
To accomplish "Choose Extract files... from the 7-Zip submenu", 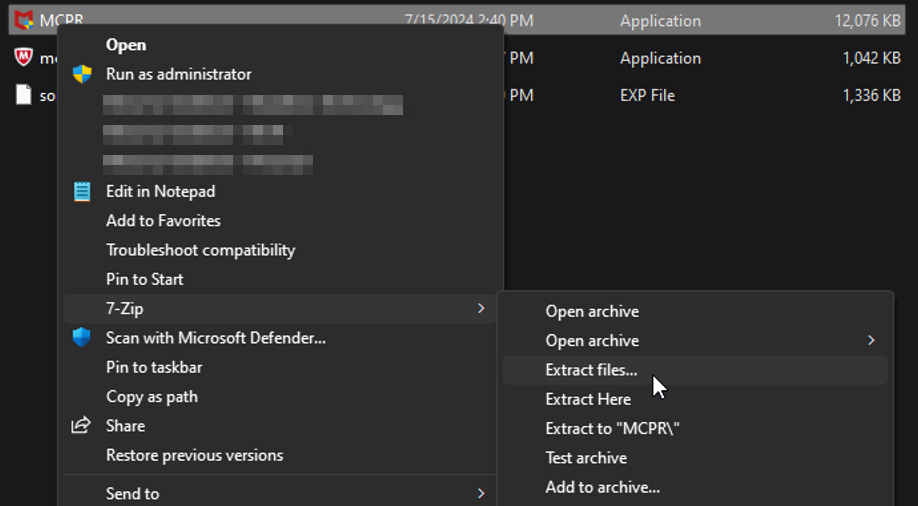I will click(591, 370).
